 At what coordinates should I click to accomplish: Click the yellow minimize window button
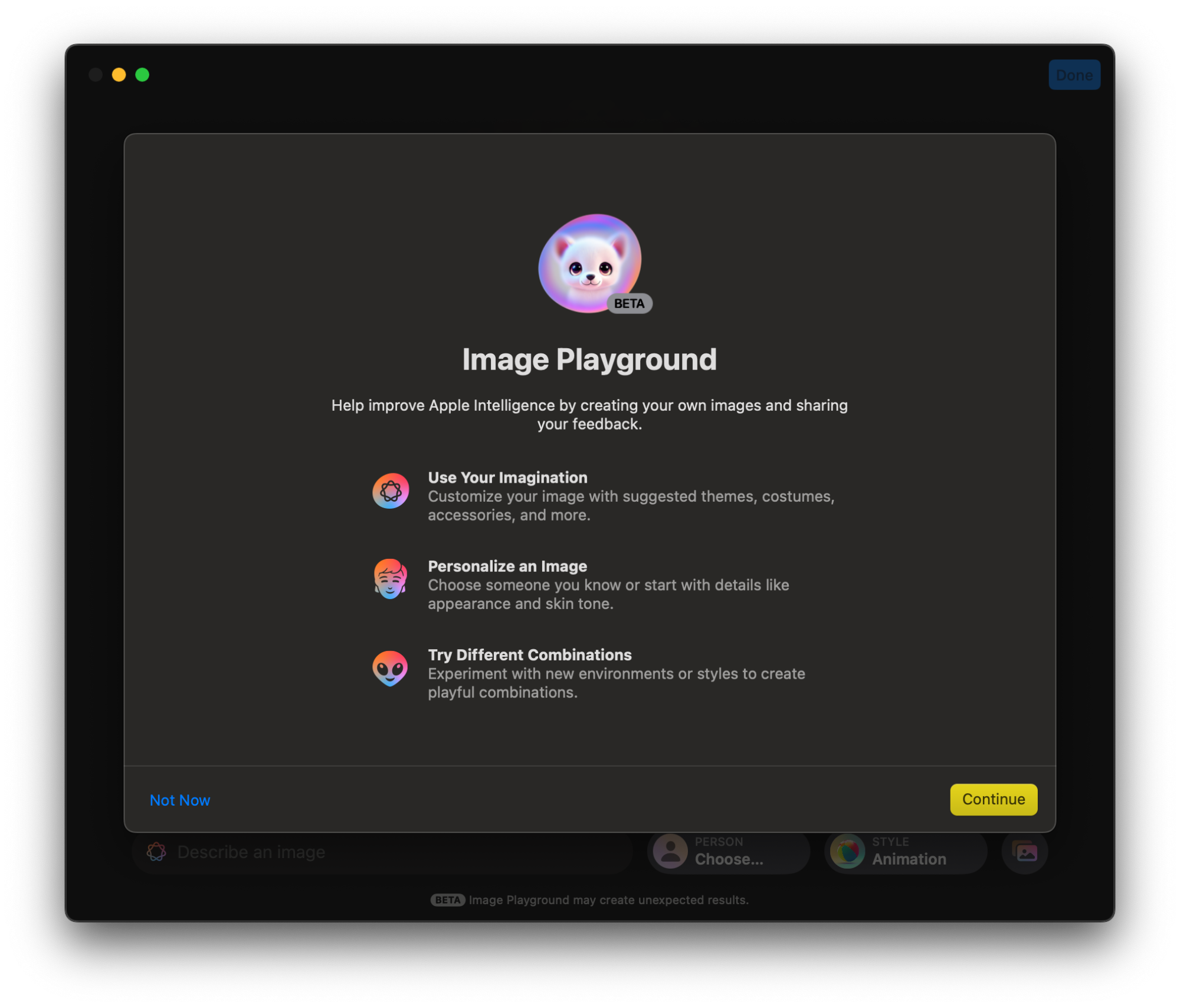click(x=119, y=75)
